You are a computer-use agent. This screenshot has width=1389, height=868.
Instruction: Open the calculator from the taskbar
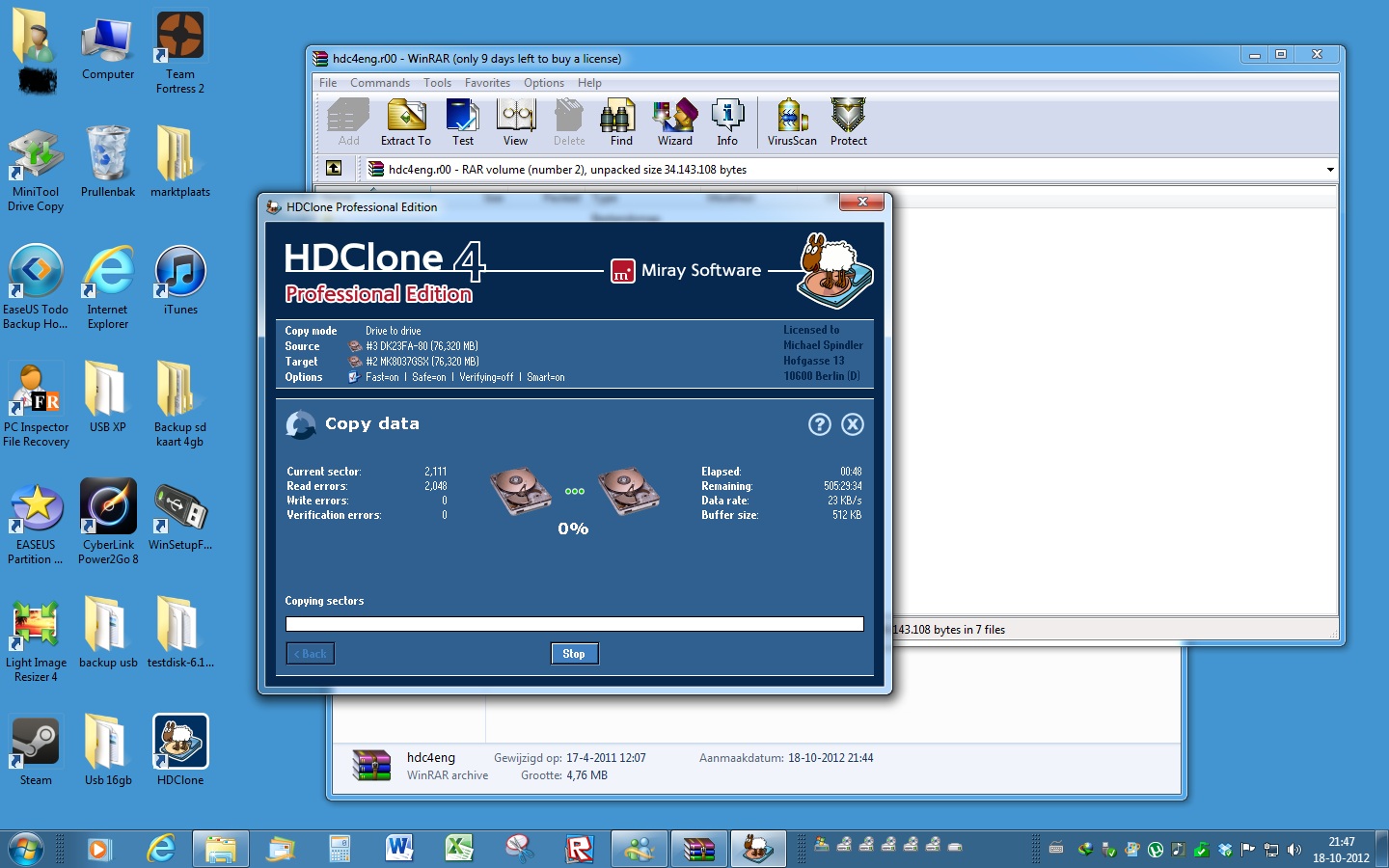coord(340,849)
